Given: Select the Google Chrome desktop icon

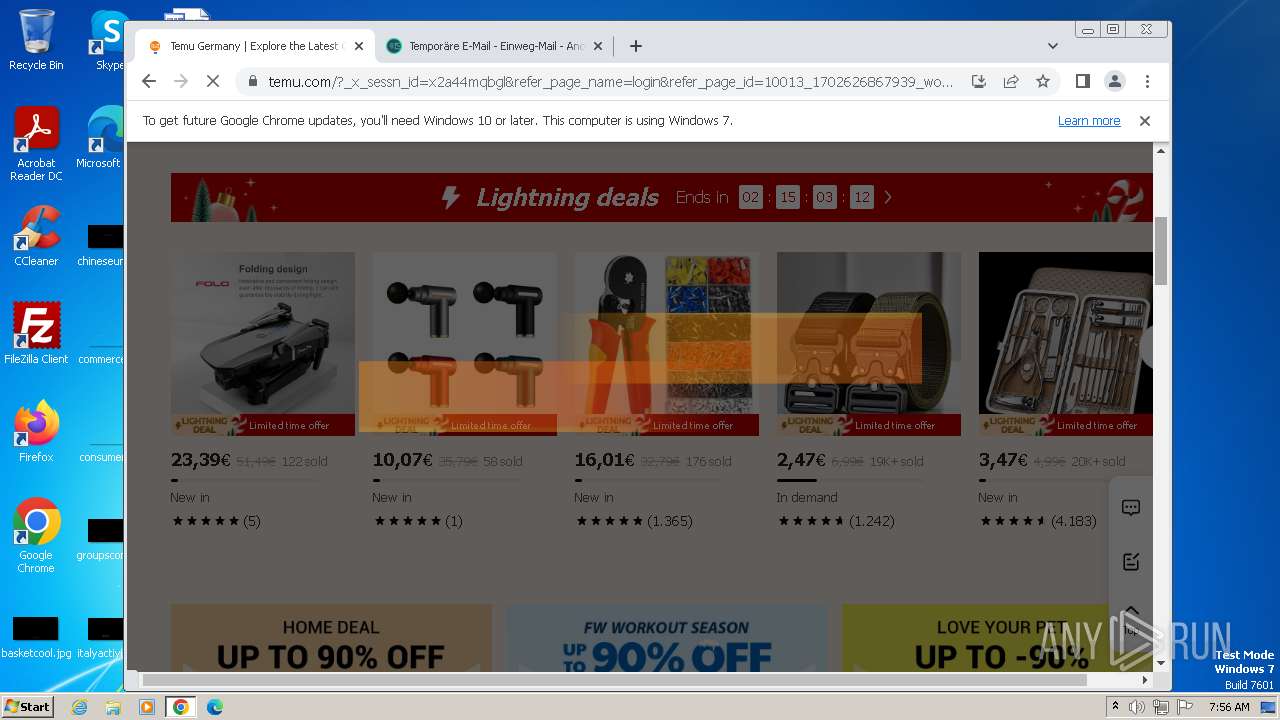Looking at the screenshot, I should coord(36,535).
